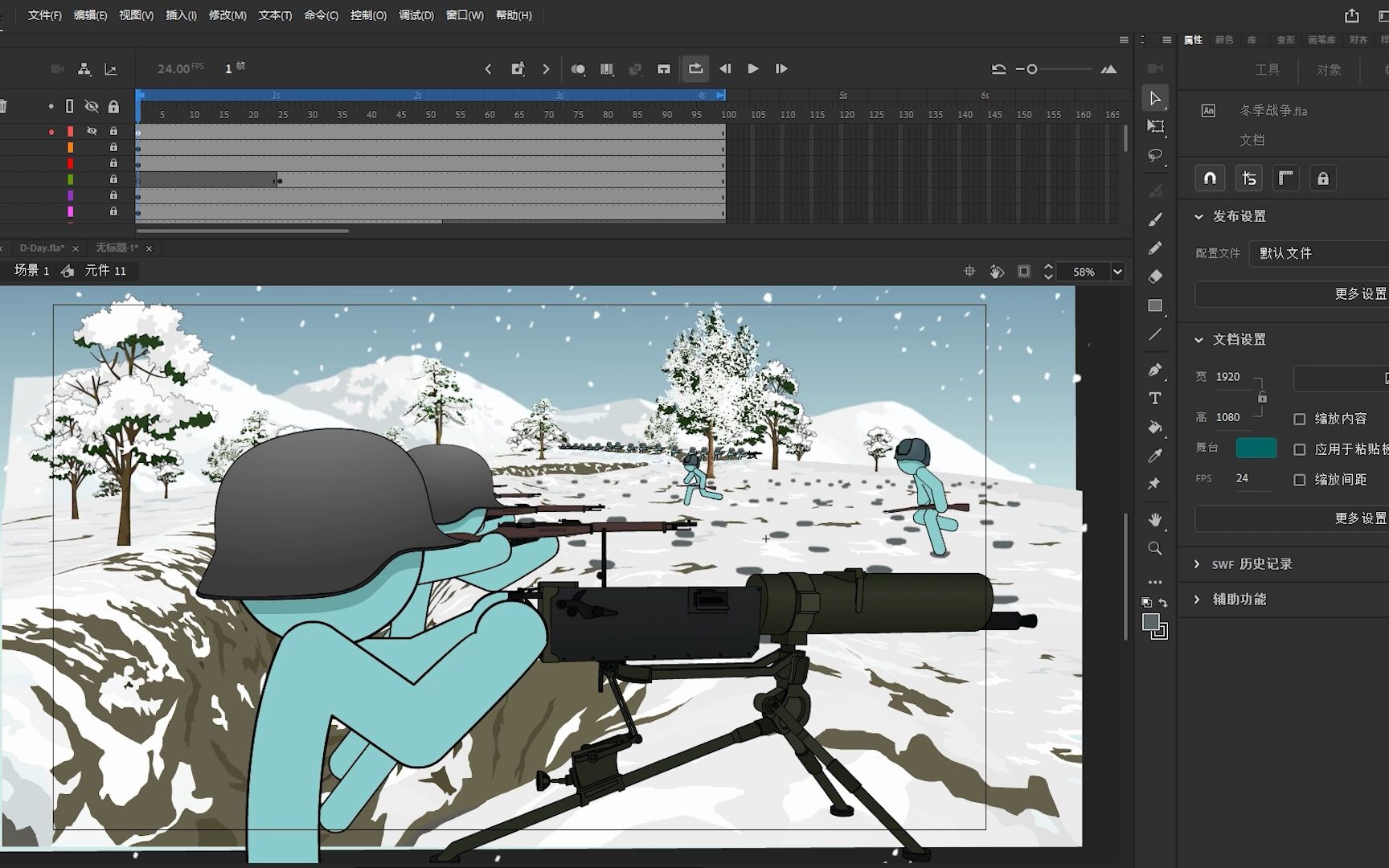Play the timeline animation

point(752,69)
